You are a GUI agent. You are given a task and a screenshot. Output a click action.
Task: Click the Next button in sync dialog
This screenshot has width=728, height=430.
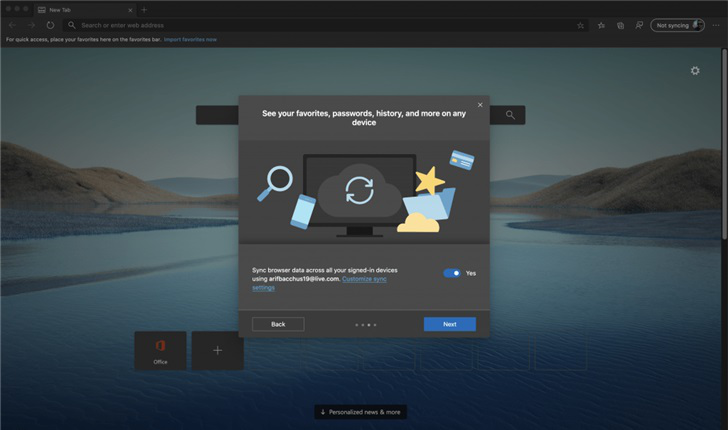(x=449, y=324)
